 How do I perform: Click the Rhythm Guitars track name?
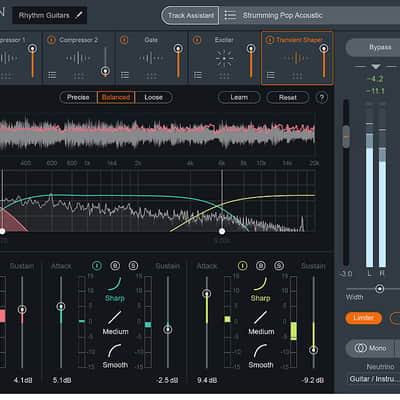[x=44, y=15]
